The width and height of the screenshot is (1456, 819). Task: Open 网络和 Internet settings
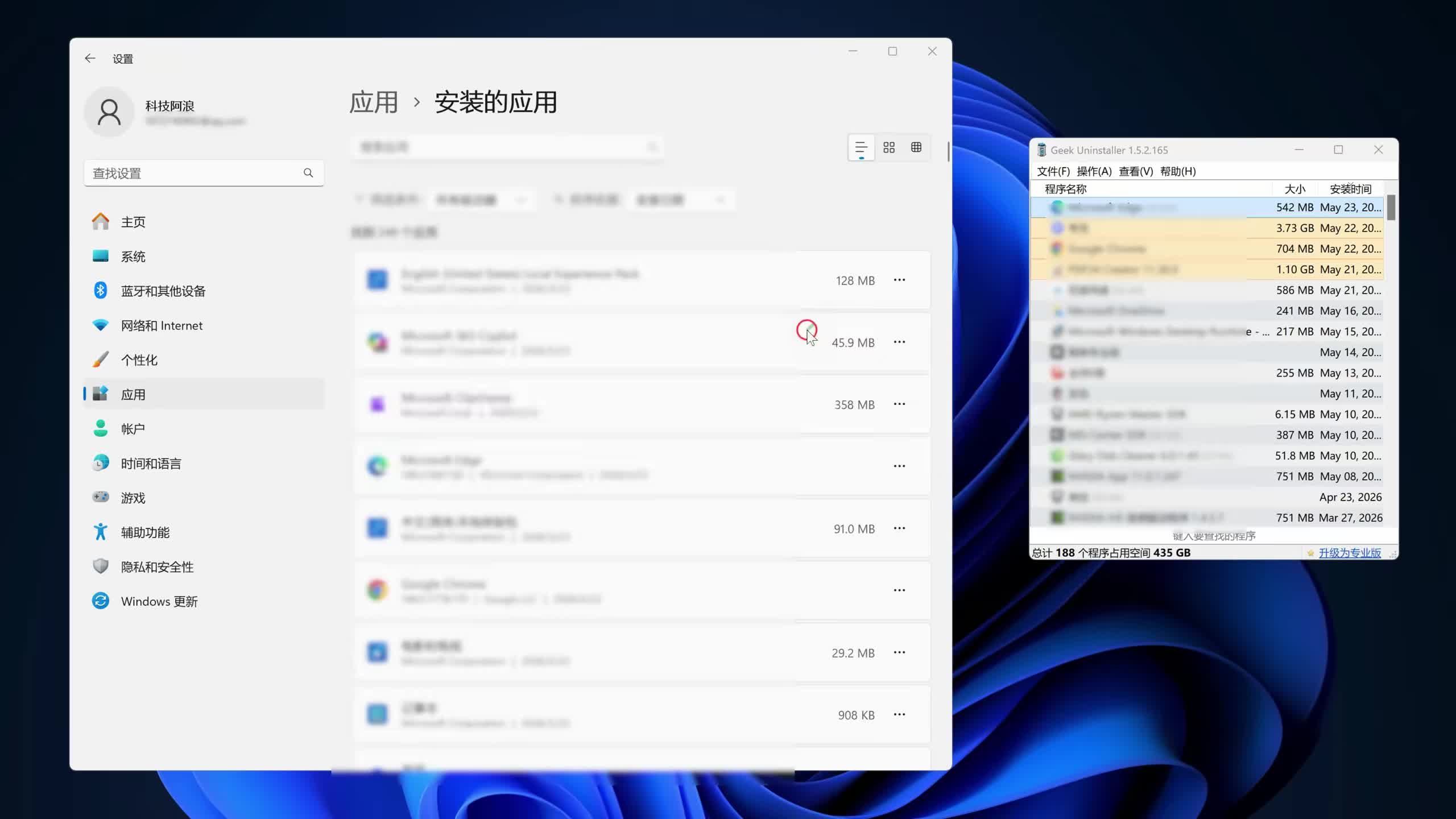pos(204,325)
